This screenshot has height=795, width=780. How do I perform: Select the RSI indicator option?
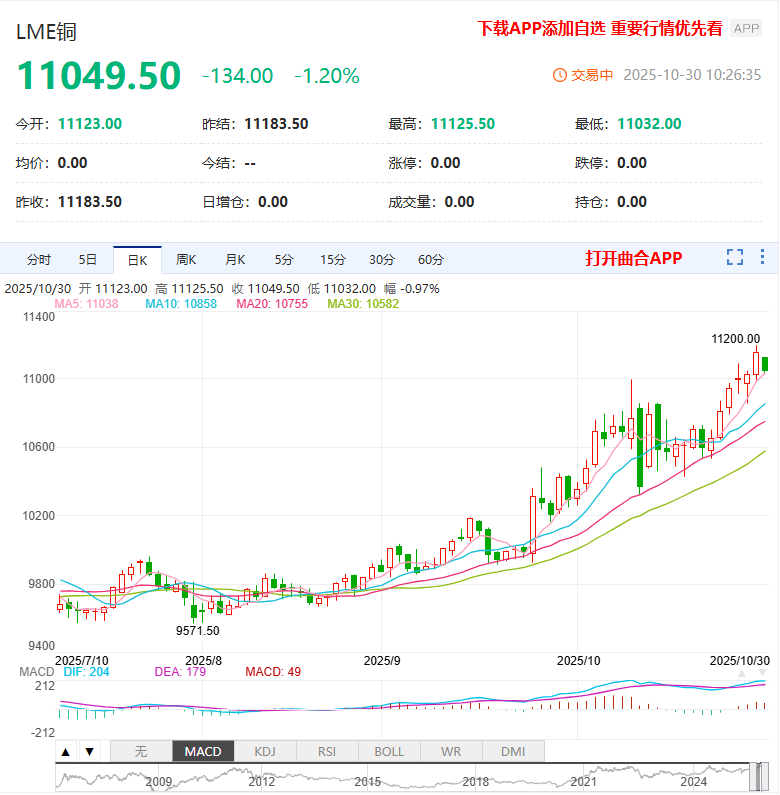327,752
